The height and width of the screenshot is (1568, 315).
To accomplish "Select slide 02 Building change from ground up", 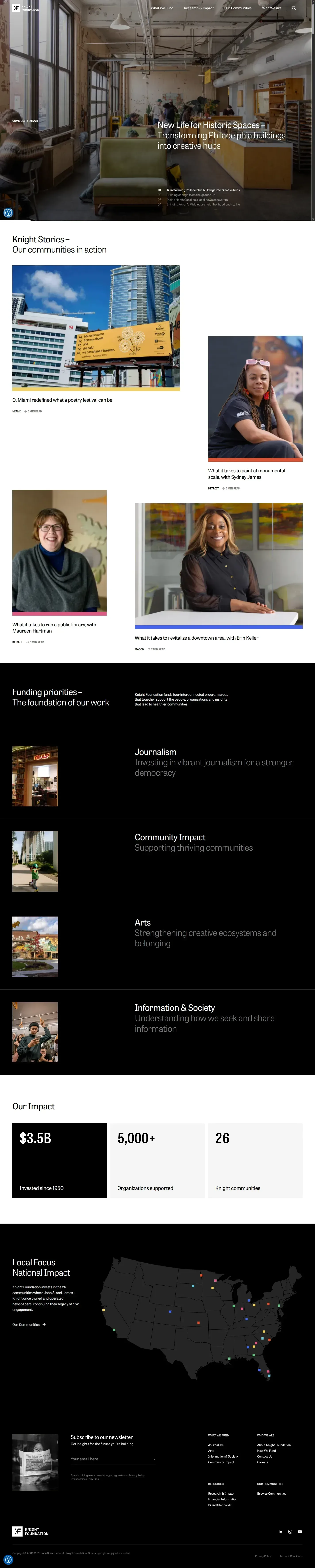I will [x=186, y=195].
